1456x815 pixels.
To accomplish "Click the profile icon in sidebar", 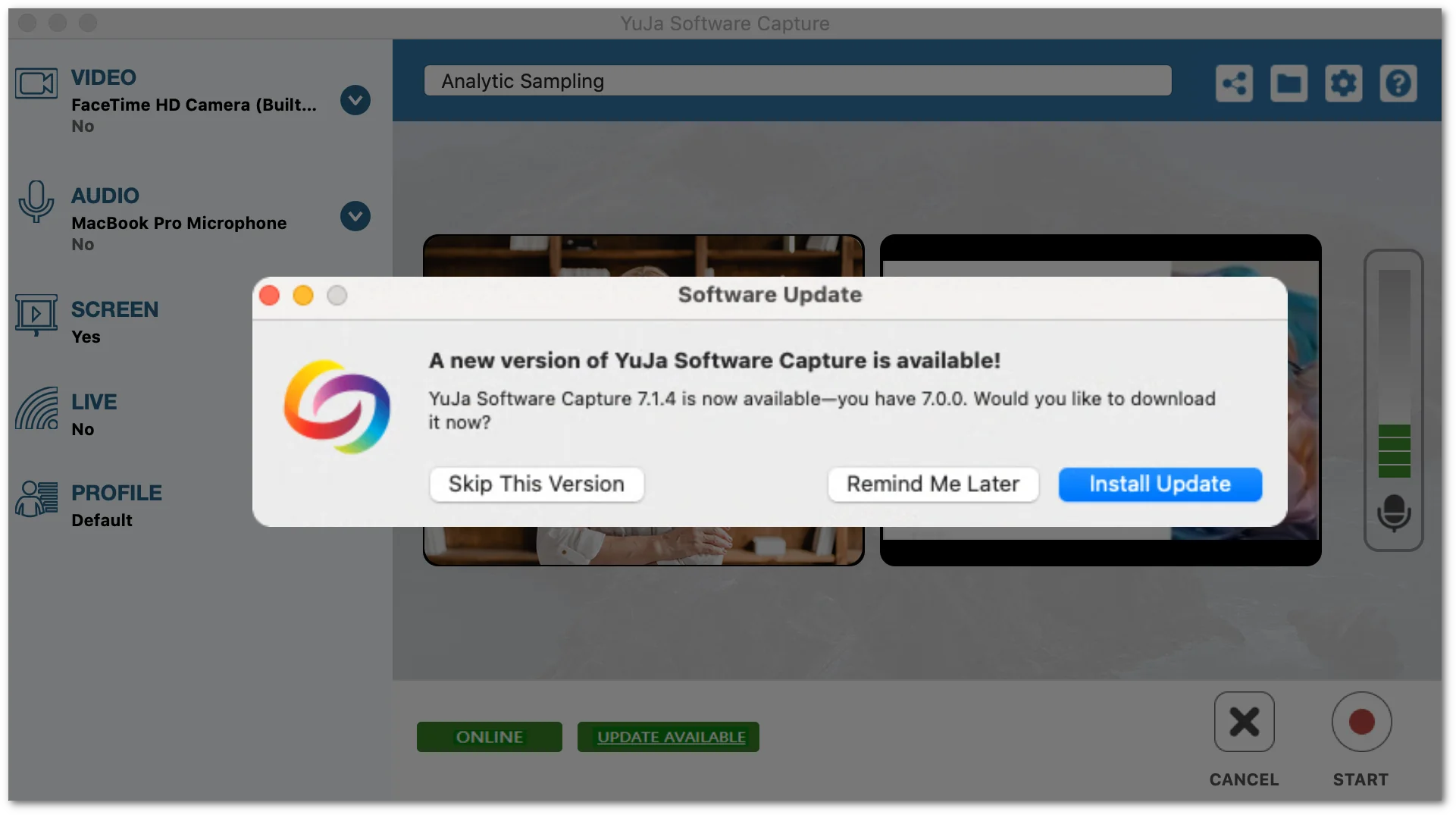I will (36, 500).
